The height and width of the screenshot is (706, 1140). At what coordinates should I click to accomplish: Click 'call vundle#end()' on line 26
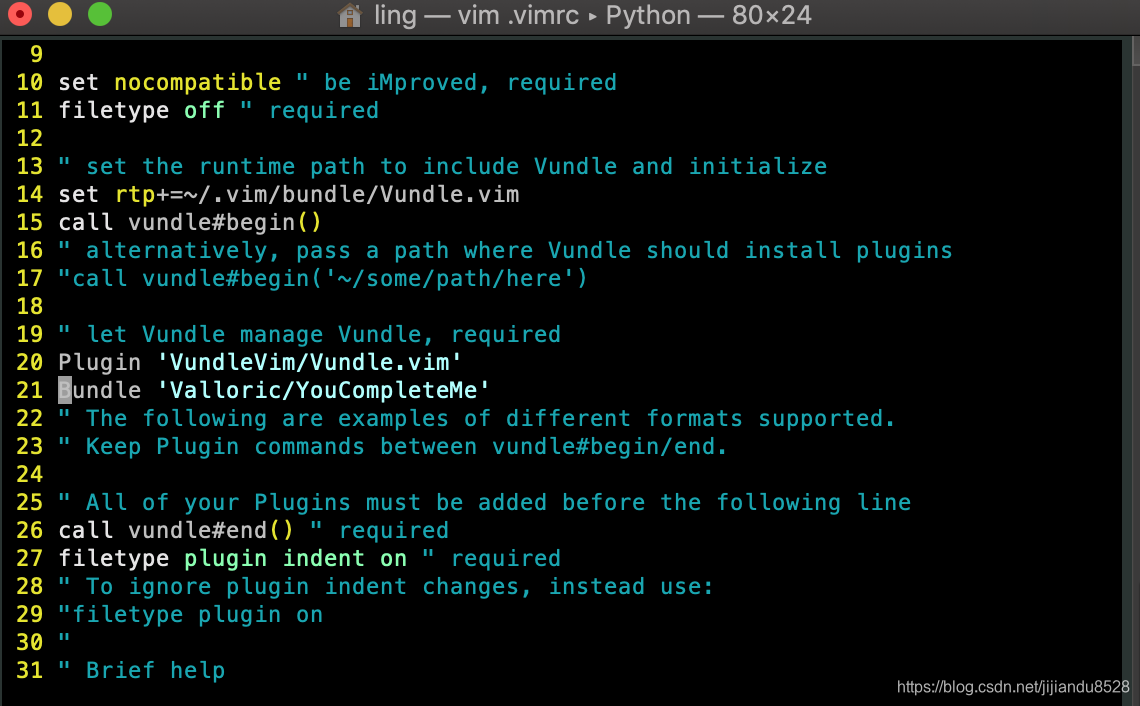tap(176, 531)
